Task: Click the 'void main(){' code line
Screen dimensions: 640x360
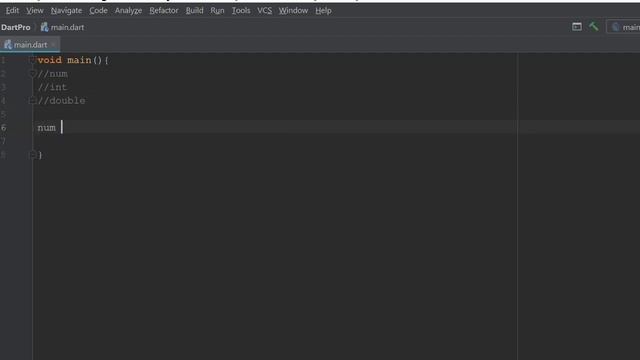Action: pyautogui.click(x=73, y=60)
